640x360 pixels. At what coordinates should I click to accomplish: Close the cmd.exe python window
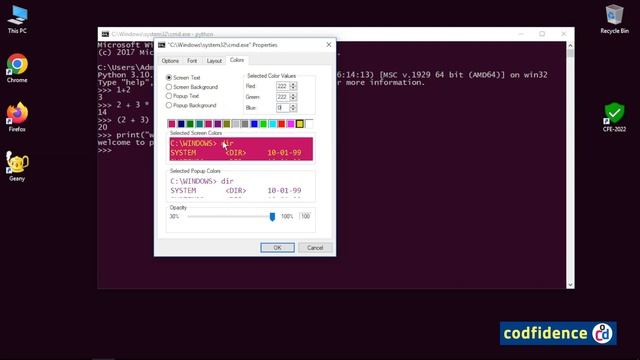[x=564, y=34]
